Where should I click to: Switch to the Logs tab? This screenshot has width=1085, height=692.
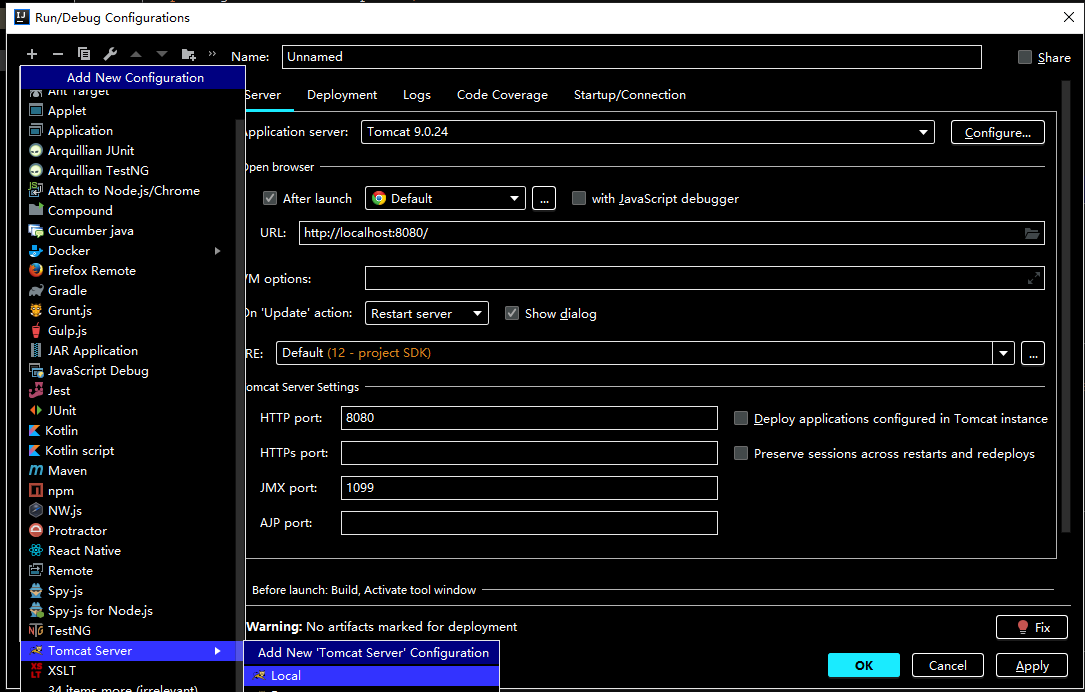417,95
